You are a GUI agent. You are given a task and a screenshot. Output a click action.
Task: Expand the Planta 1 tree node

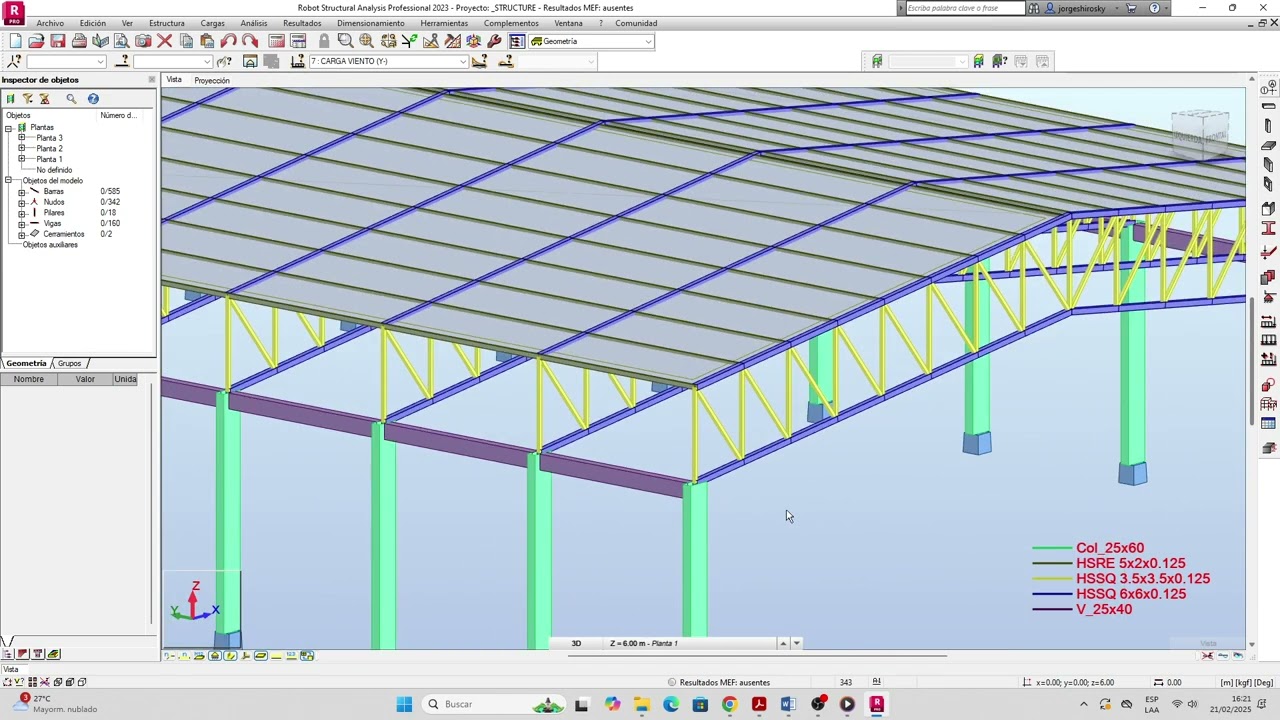click(x=22, y=159)
